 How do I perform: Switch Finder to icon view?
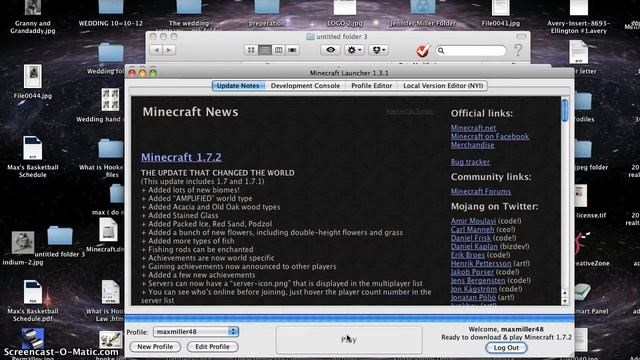click(251, 50)
